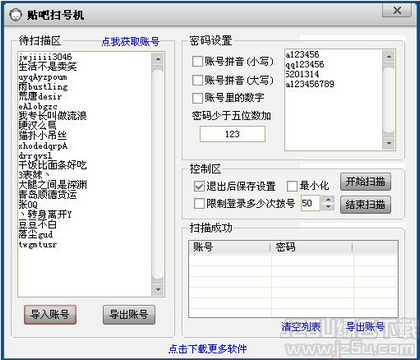Decrease login limit with the down spinner arrow
420x360 pixels.
pyautogui.click(x=329, y=207)
